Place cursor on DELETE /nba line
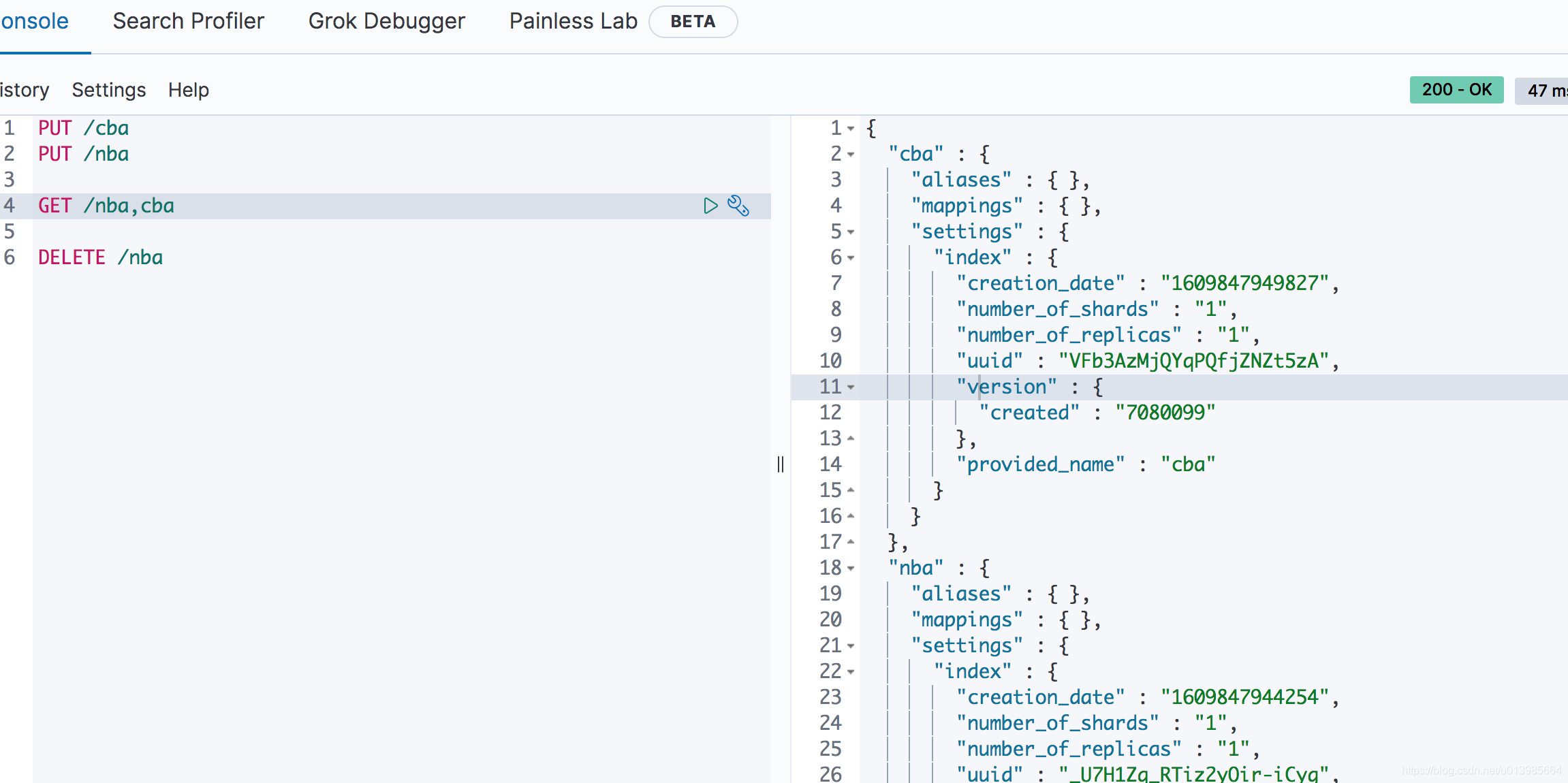Screen dimensions: 1568x783 coord(100,257)
